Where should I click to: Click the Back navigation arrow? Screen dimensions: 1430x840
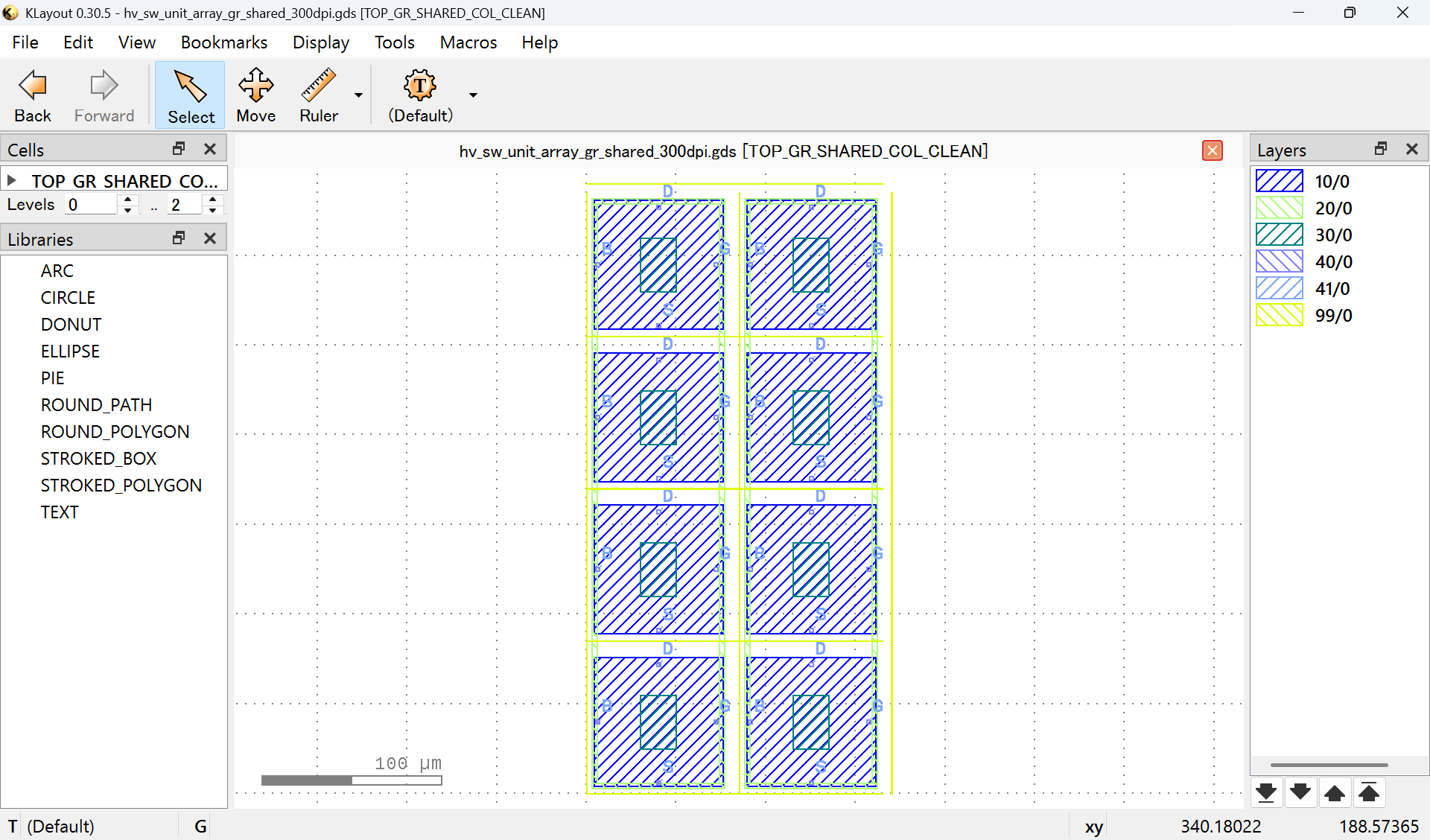pyautogui.click(x=31, y=95)
